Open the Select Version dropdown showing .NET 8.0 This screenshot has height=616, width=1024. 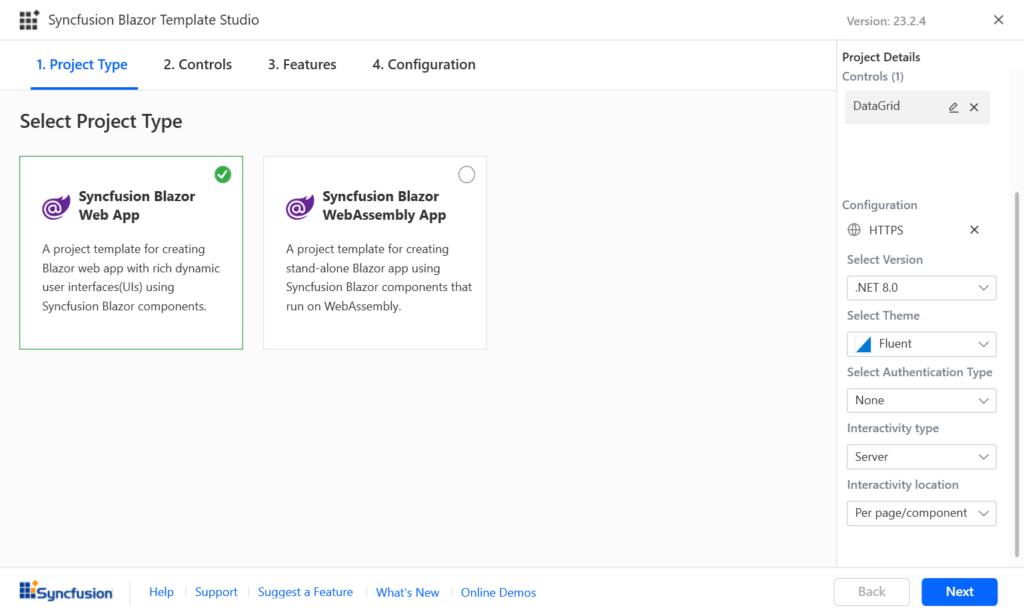[x=921, y=287]
